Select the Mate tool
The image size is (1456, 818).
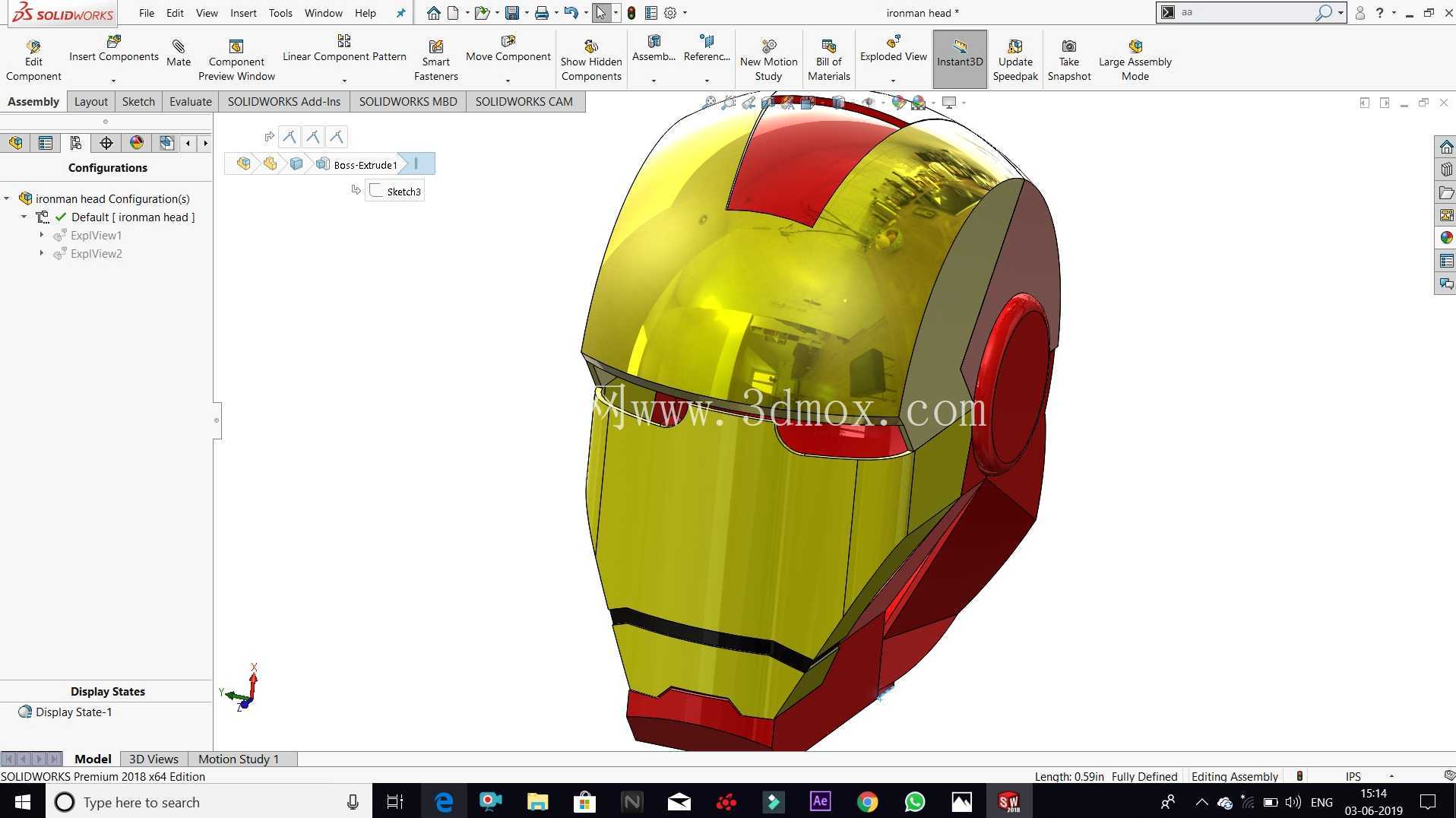pyautogui.click(x=179, y=54)
